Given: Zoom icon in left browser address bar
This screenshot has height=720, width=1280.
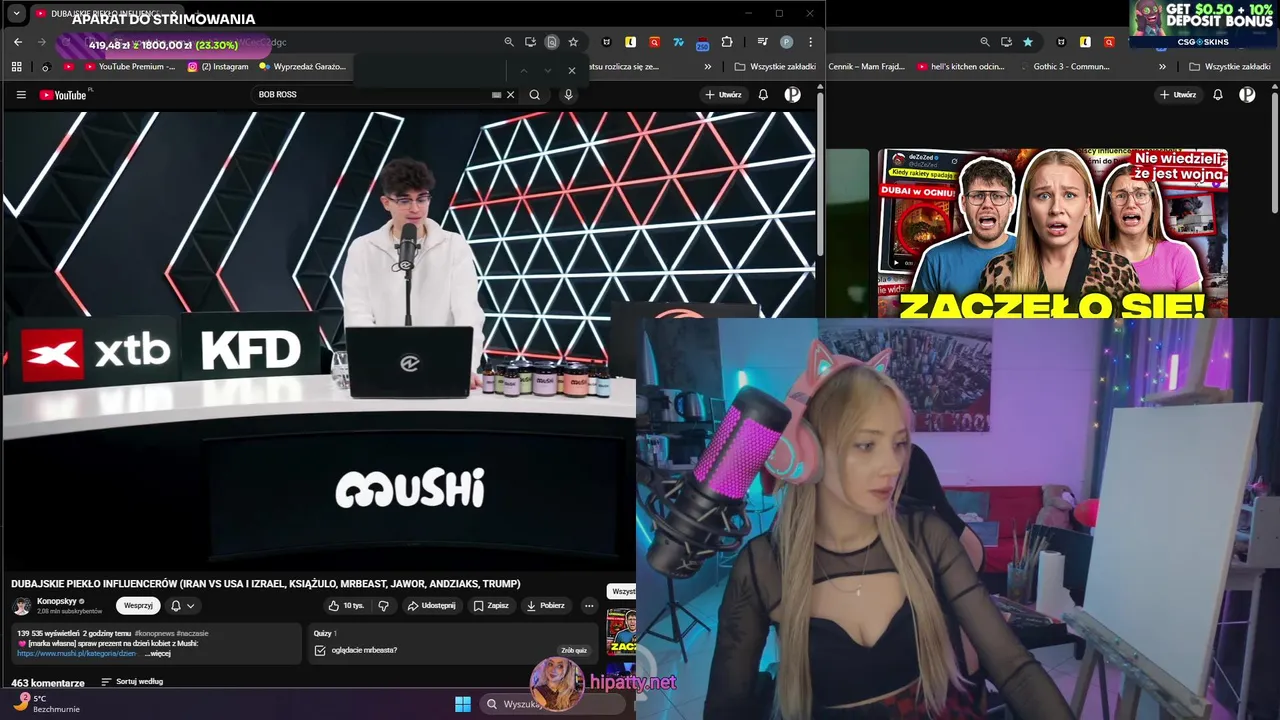Looking at the screenshot, I should (x=509, y=42).
